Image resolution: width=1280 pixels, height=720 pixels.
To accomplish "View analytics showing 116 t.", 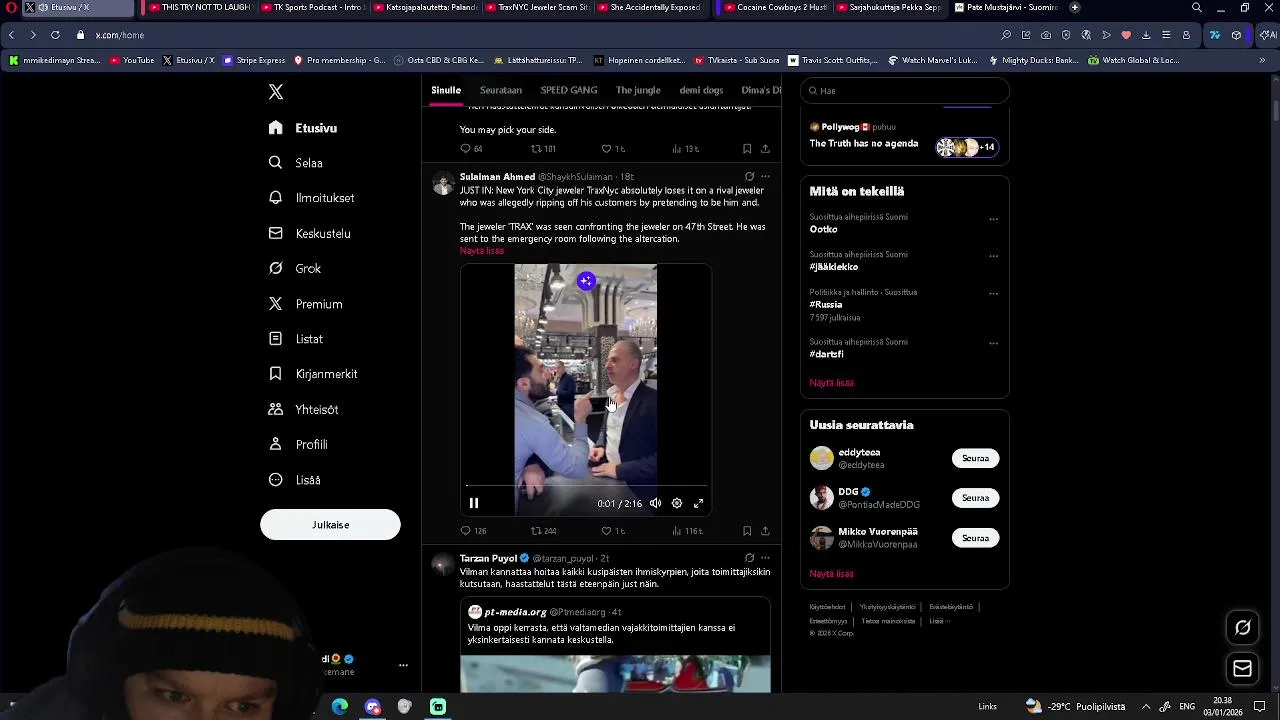I will 687,531.
